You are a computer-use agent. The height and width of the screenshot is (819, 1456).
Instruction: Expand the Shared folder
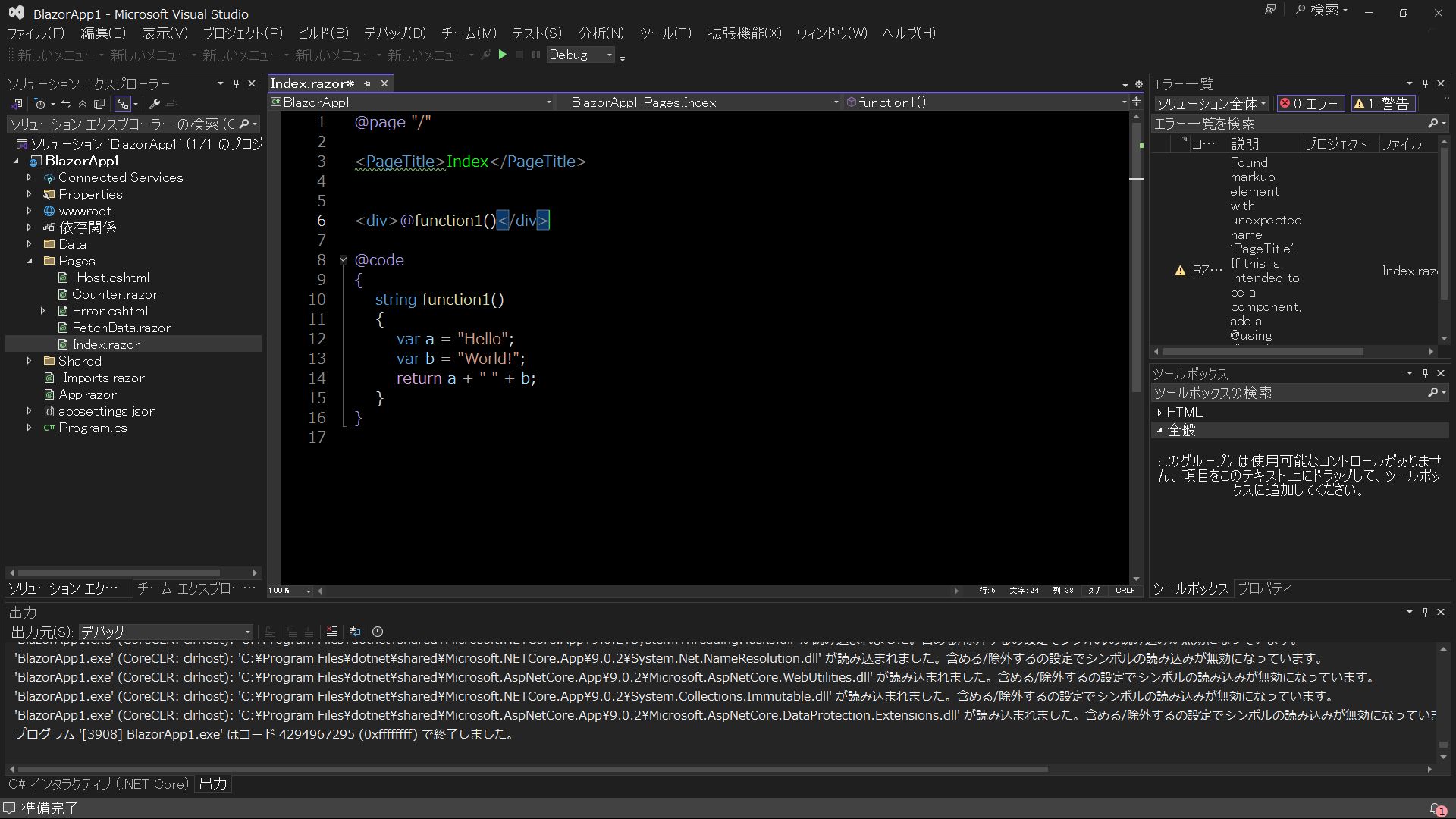point(30,361)
